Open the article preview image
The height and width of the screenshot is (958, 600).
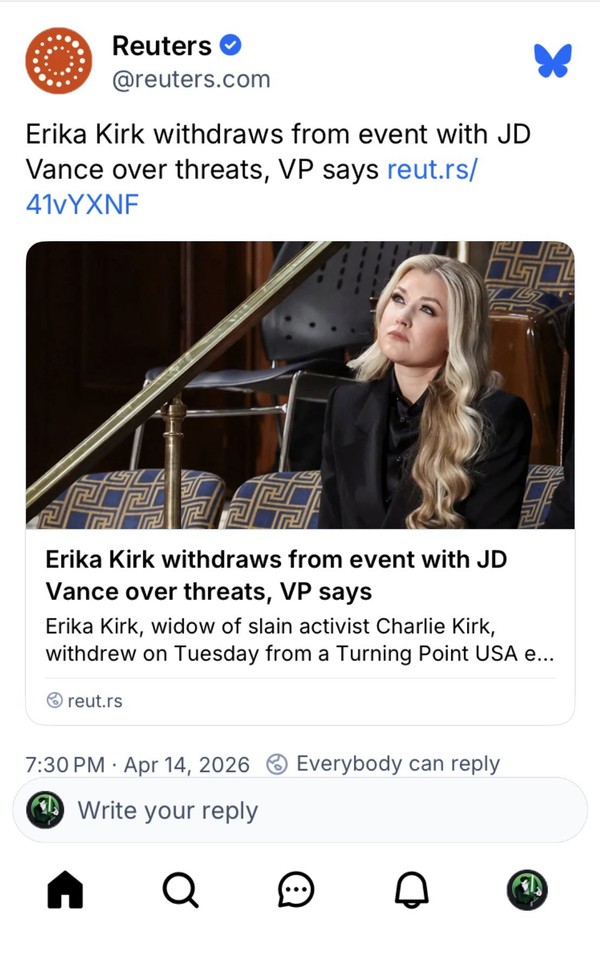300,385
